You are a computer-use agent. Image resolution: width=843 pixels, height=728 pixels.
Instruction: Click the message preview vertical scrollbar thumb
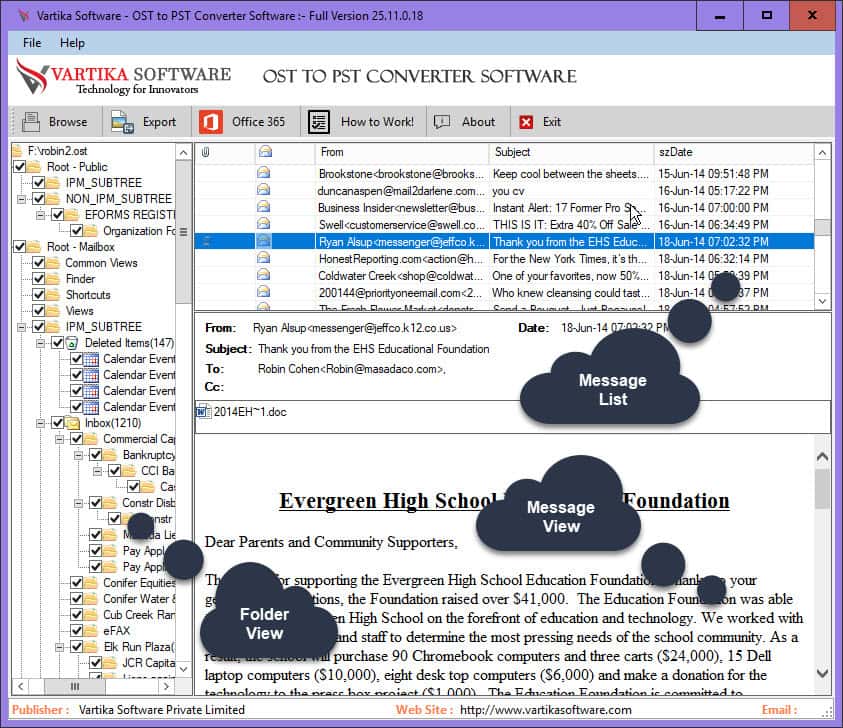pos(822,489)
